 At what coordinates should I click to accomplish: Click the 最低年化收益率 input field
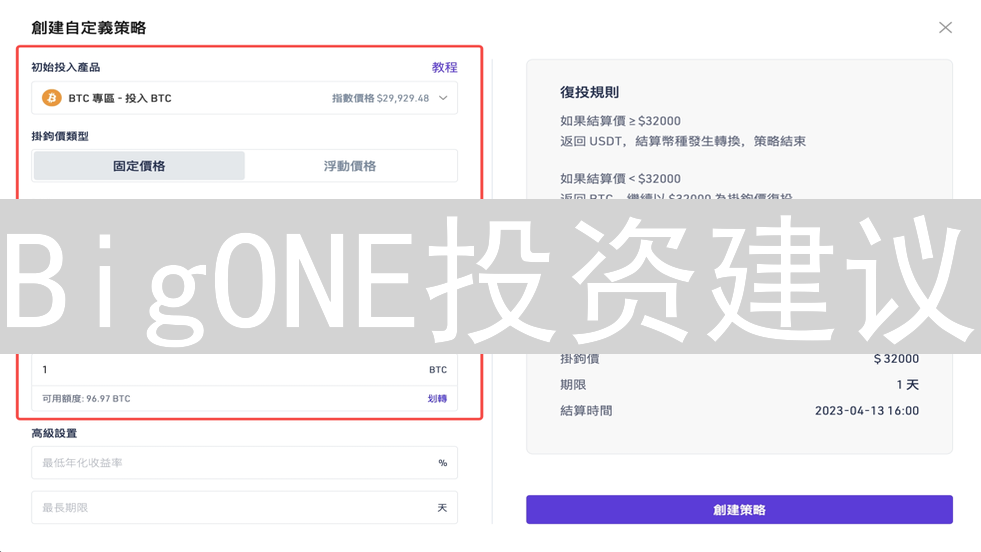pos(245,463)
